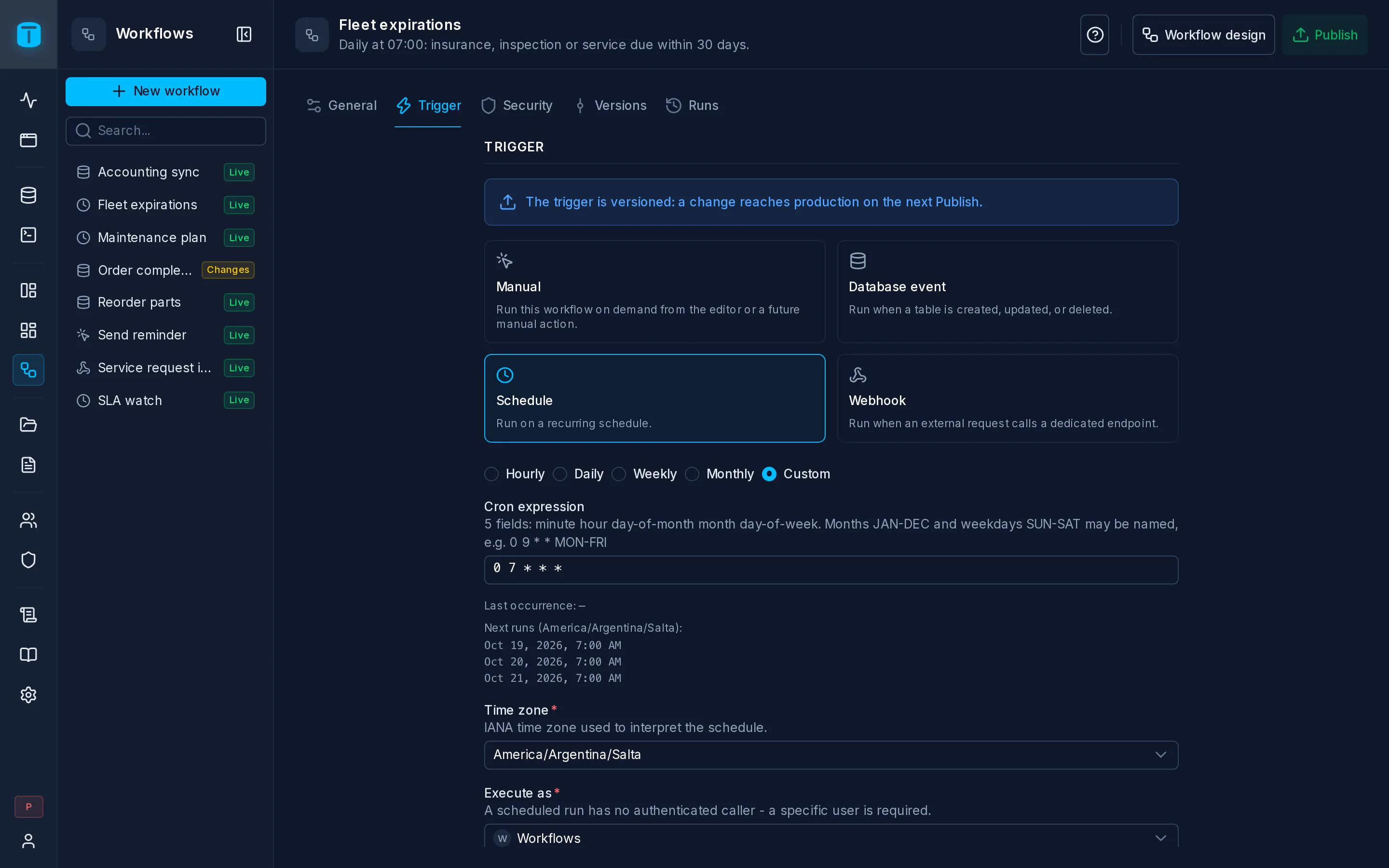Screen dimensions: 1389x868
Task: Open the book documentation icon in sidebar
Action: point(28,655)
